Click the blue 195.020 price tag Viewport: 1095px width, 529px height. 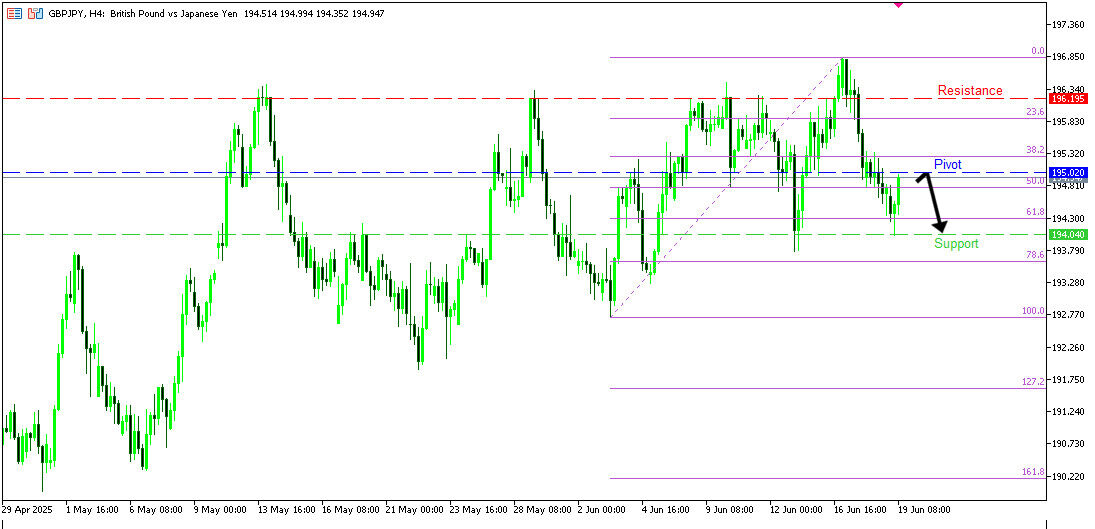click(x=1068, y=173)
